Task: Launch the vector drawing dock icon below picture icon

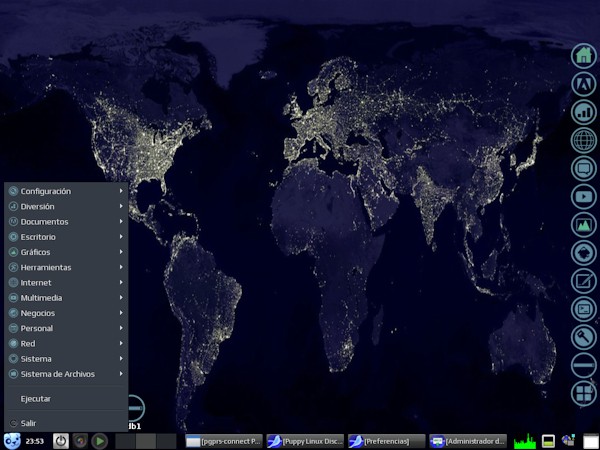Action: (584, 253)
